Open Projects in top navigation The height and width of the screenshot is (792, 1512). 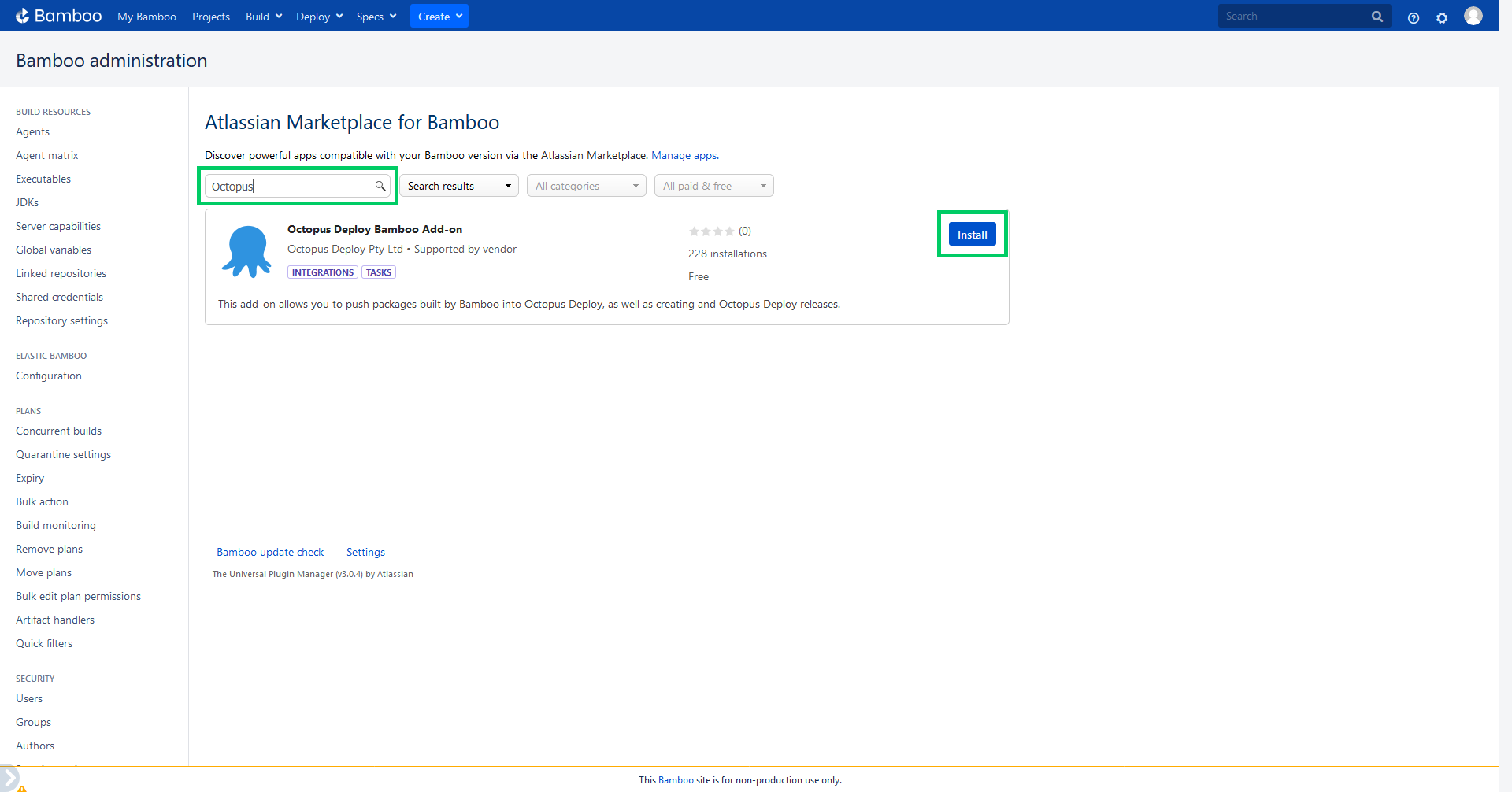click(x=211, y=17)
